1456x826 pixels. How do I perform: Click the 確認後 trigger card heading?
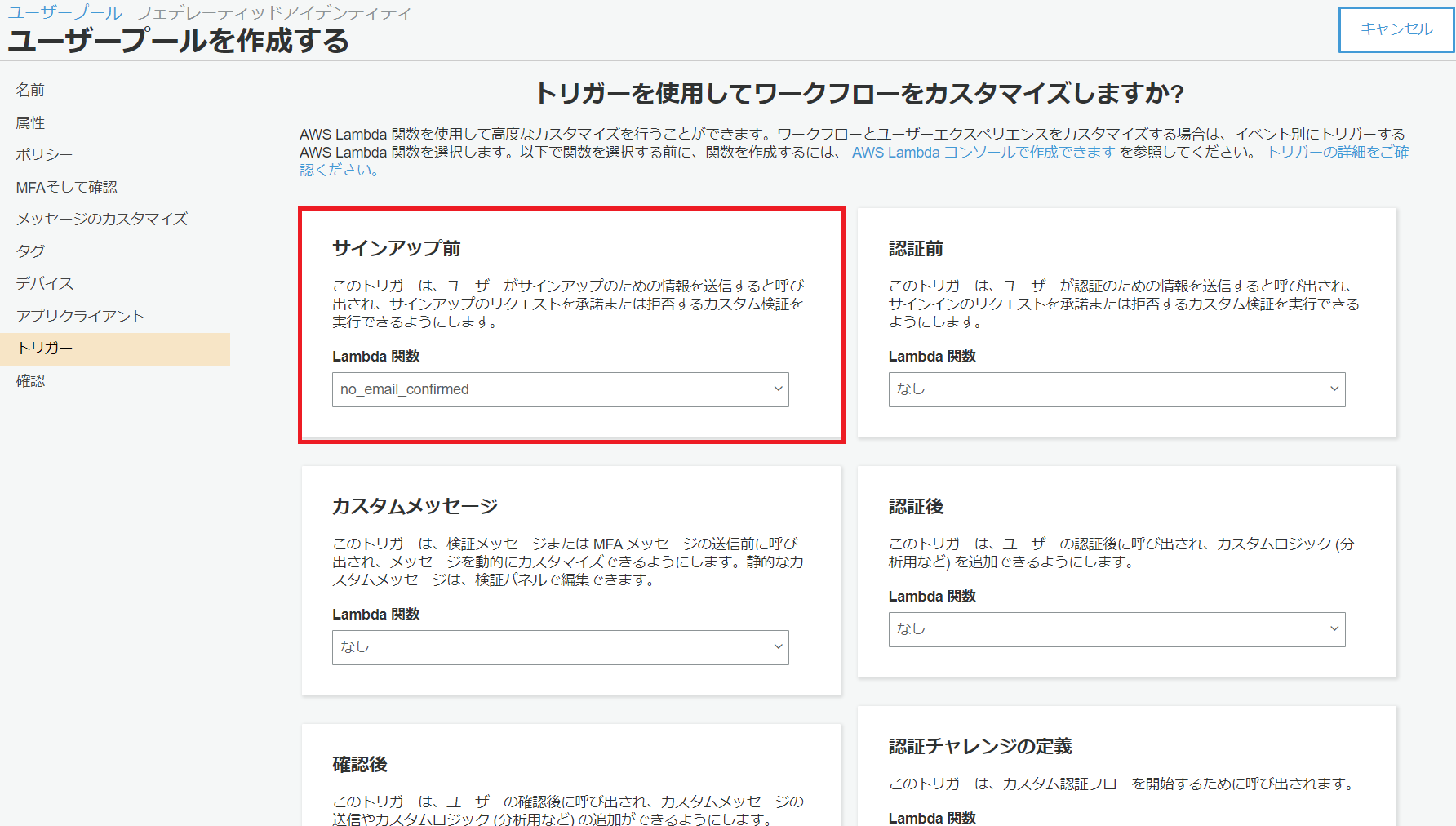tap(360, 764)
